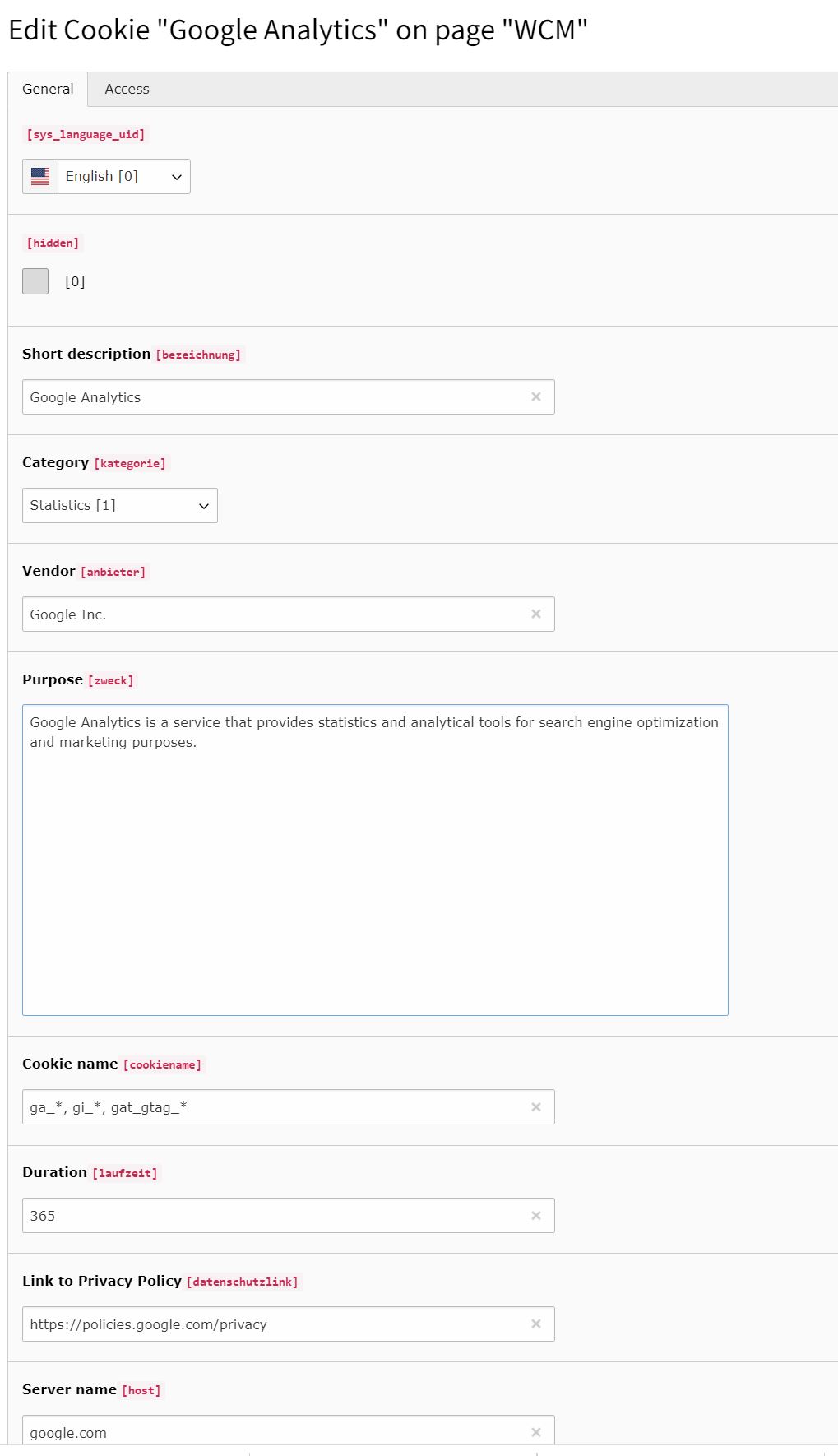Screen dimensions: 838x1456
Task: Clear the Duration field using X icon
Action: tap(536, 1216)
